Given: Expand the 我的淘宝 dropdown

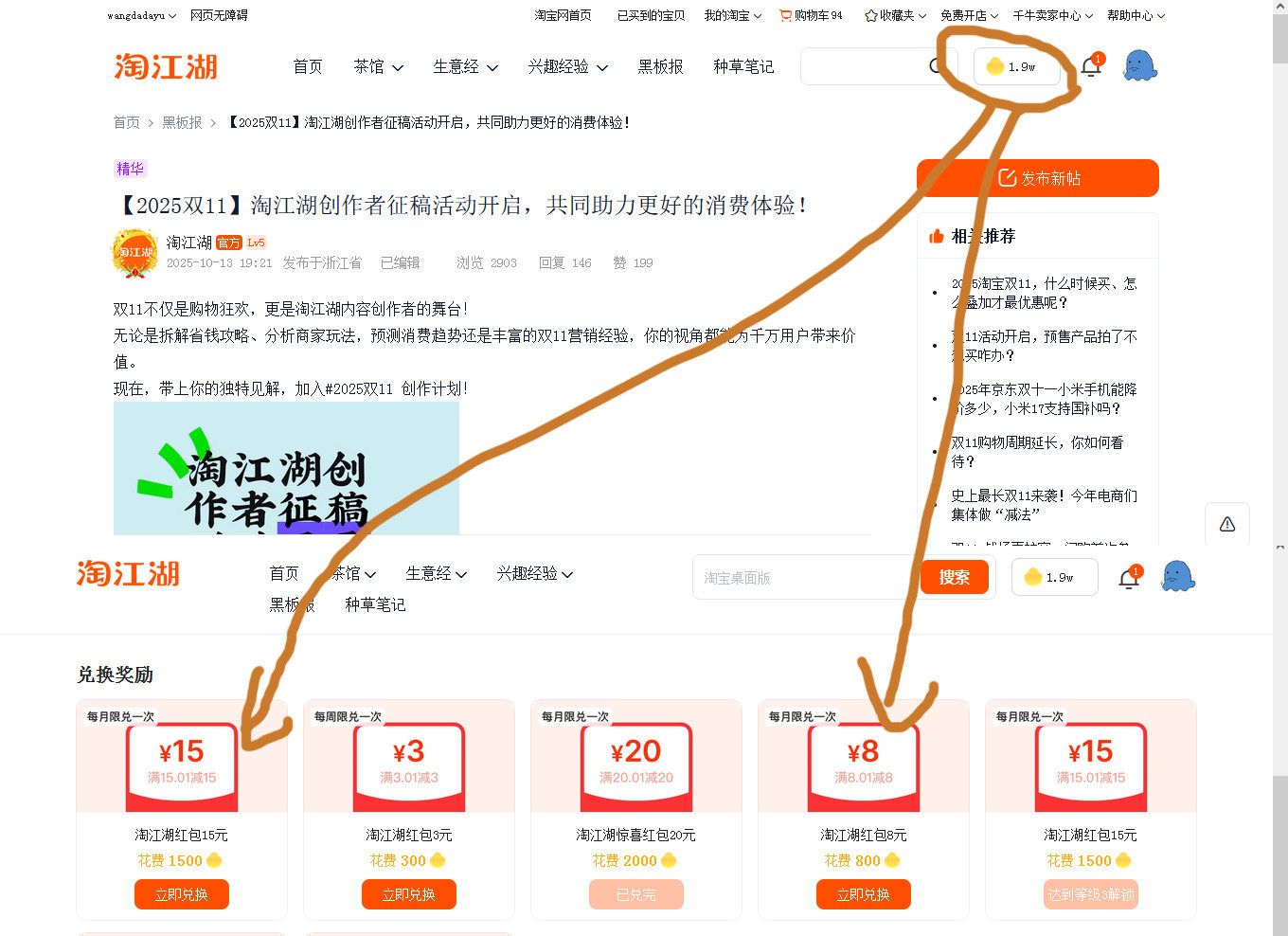Looking at the screenshot, I should (x=732, y=15).
